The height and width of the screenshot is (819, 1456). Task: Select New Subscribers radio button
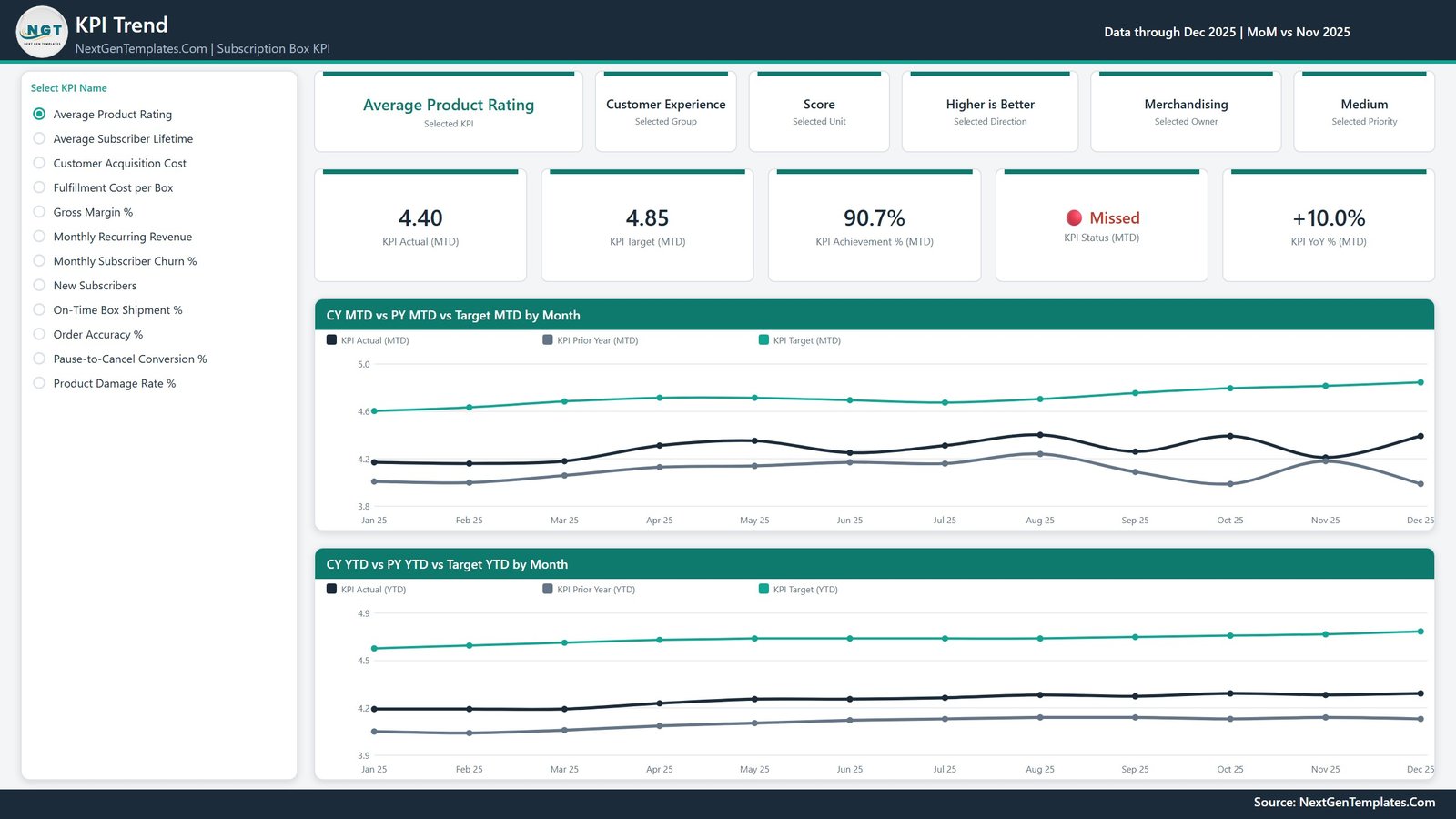[39, 286]
